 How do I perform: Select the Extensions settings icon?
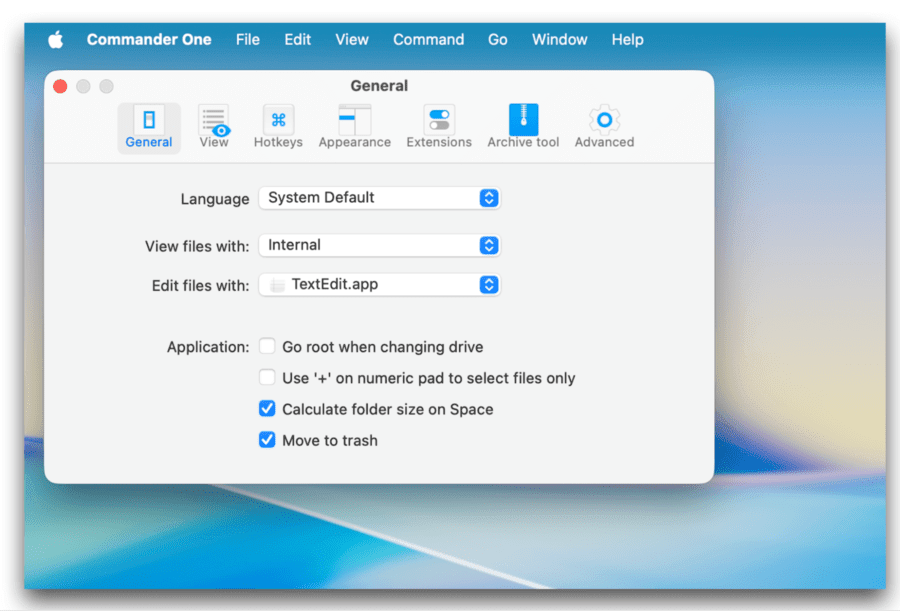click(439, 125)
